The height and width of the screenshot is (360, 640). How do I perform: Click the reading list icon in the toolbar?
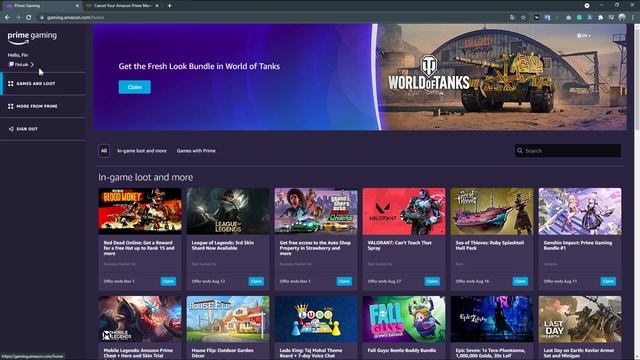pyautogui.click(x=611, y=18)
